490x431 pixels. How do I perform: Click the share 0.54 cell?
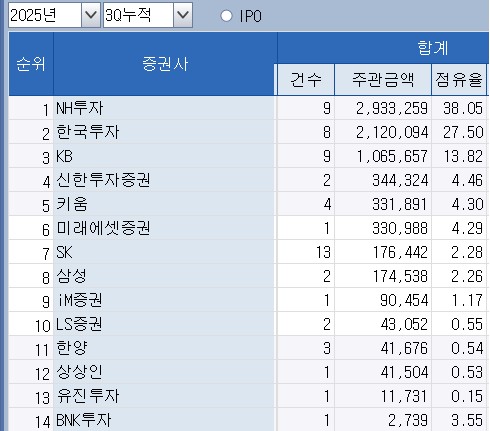pos(459,348)
